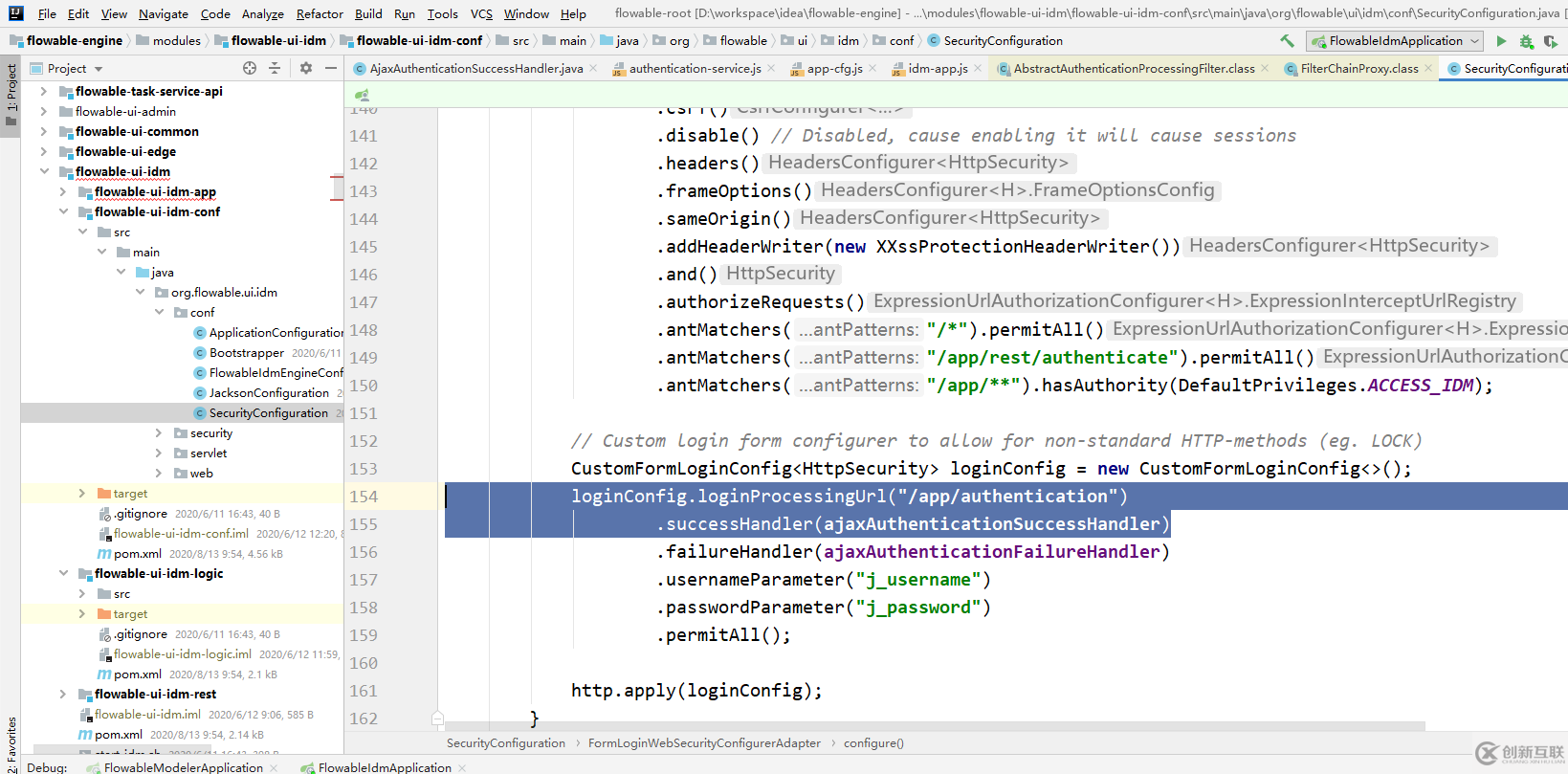
Task: Click FormLoginWebSecurityConfigurerAdapter in editor breadcrumb
Action: (704, 743)
